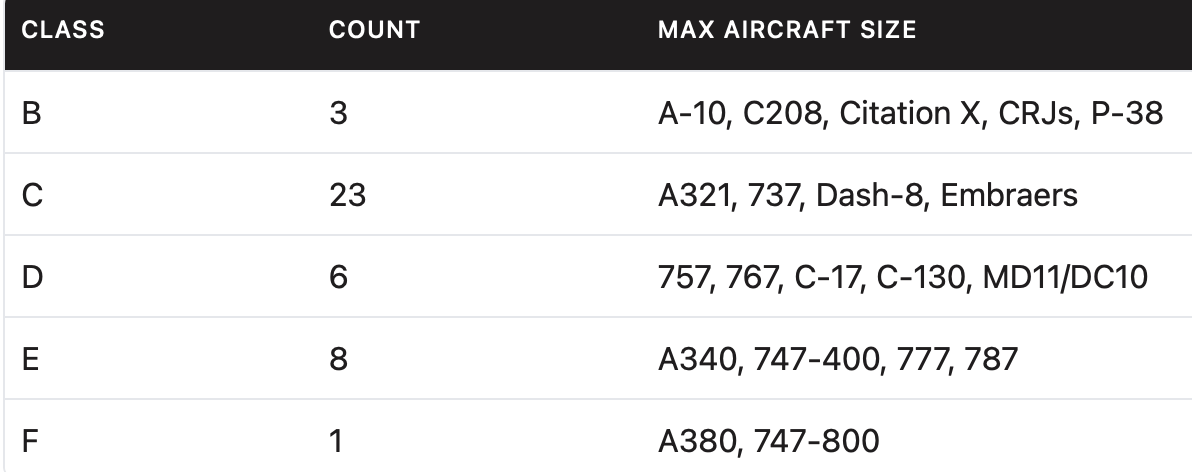Click the COUNT column header

(375, 30)
